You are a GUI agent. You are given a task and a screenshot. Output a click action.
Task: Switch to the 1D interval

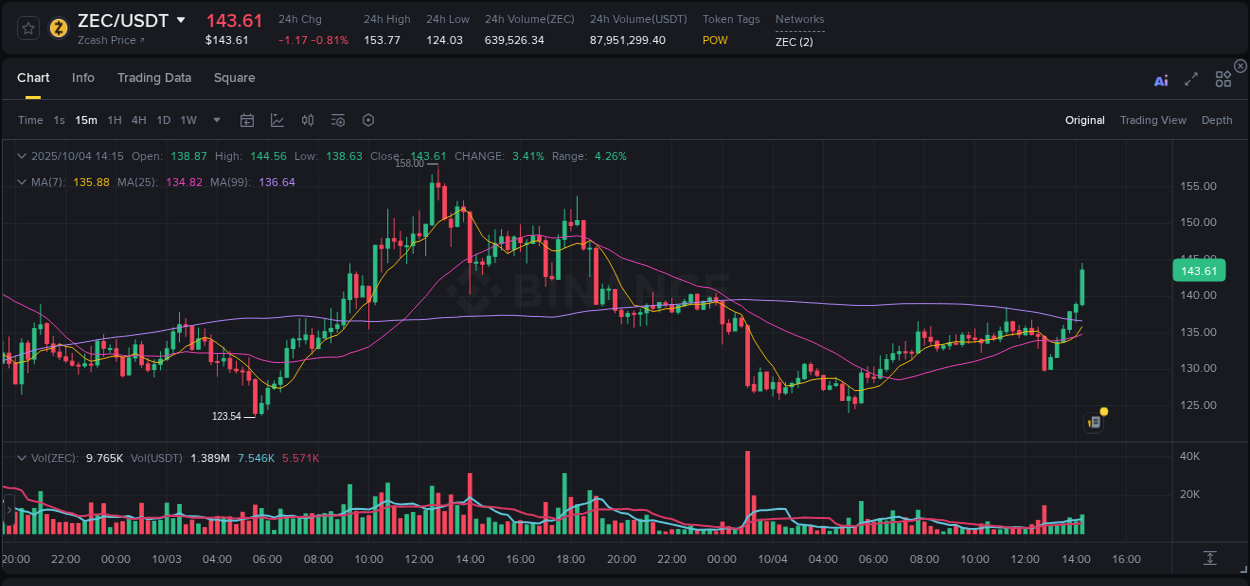162,119
